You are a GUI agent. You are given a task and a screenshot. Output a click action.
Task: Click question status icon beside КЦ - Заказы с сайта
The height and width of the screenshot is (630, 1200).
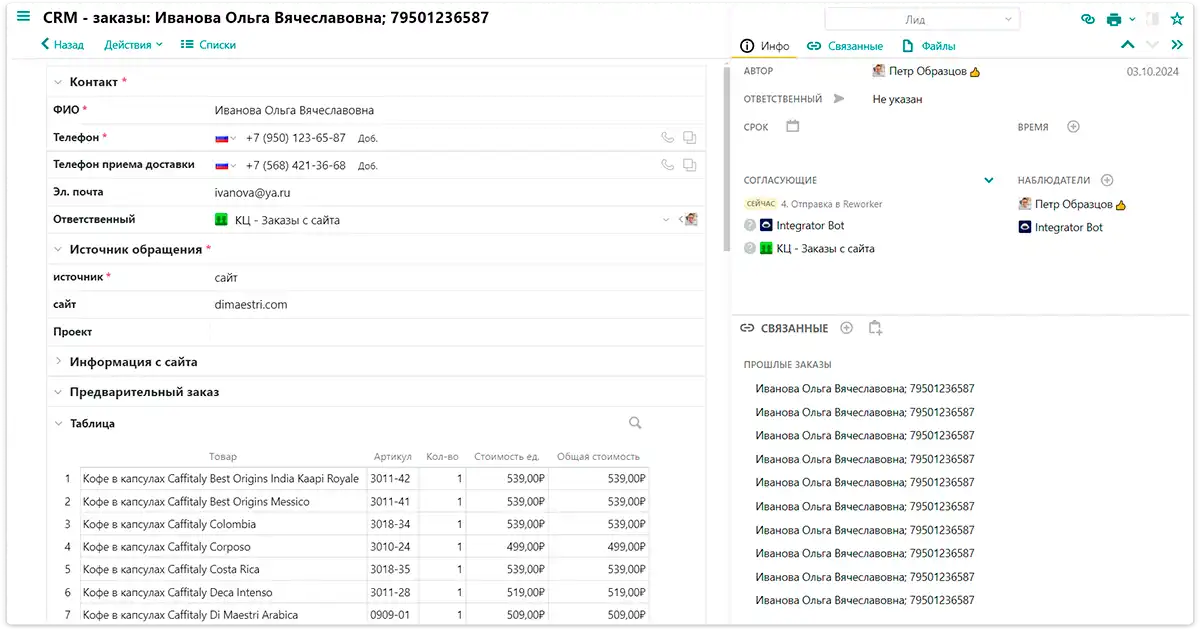click(x=750, y=249)
